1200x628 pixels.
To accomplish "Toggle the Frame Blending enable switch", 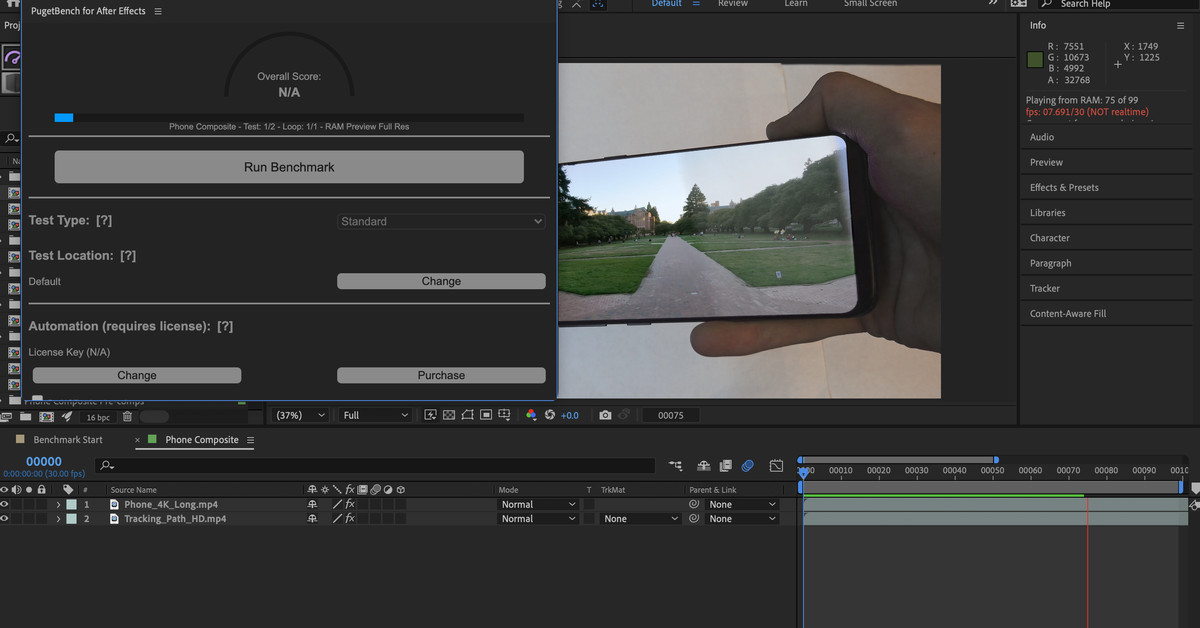I will click(x=725, y=466).
